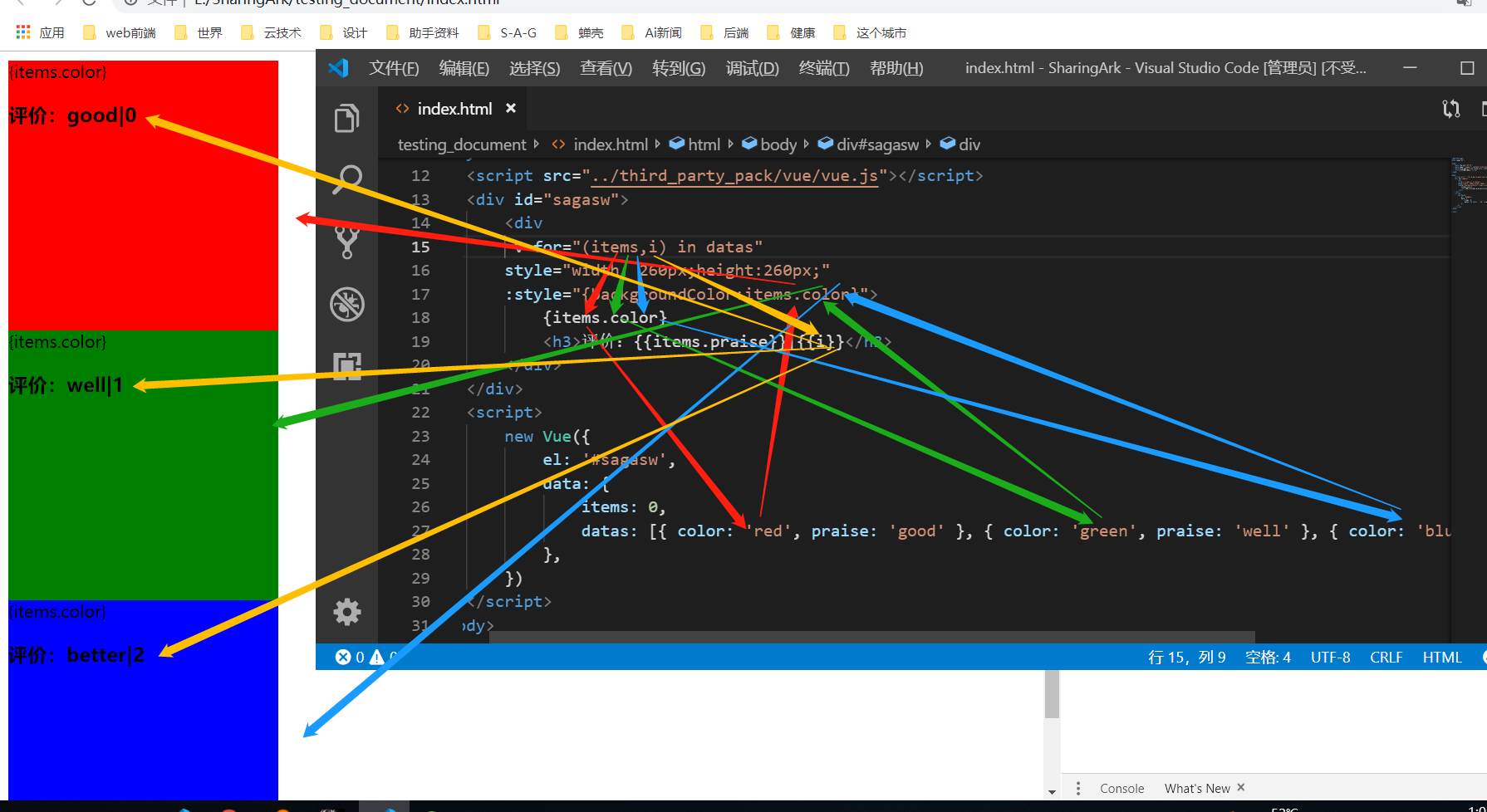Click the scrollbar down arrow
Viewport: 1487px width, 812px height.
click(x=1052, y=792)
